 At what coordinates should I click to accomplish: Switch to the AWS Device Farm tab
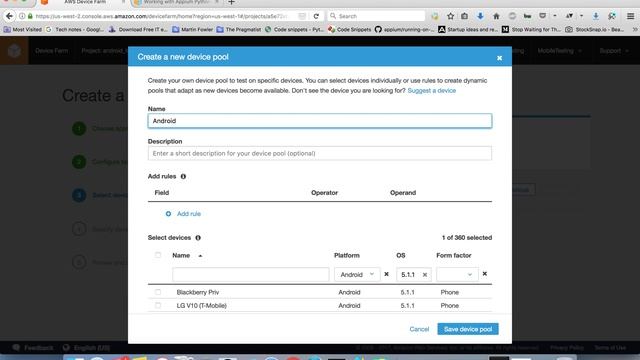[x=84, y=2]
